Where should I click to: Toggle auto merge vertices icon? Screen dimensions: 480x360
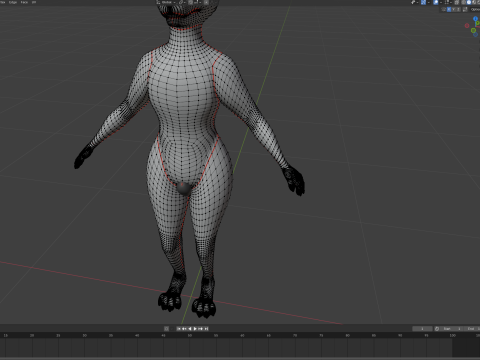pos(465,9)
